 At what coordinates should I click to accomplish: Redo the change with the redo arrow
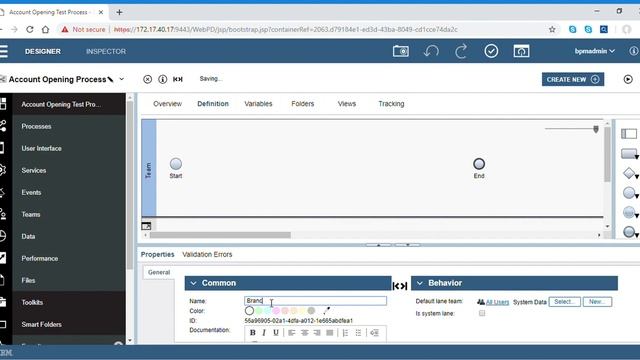coord(461,51)
